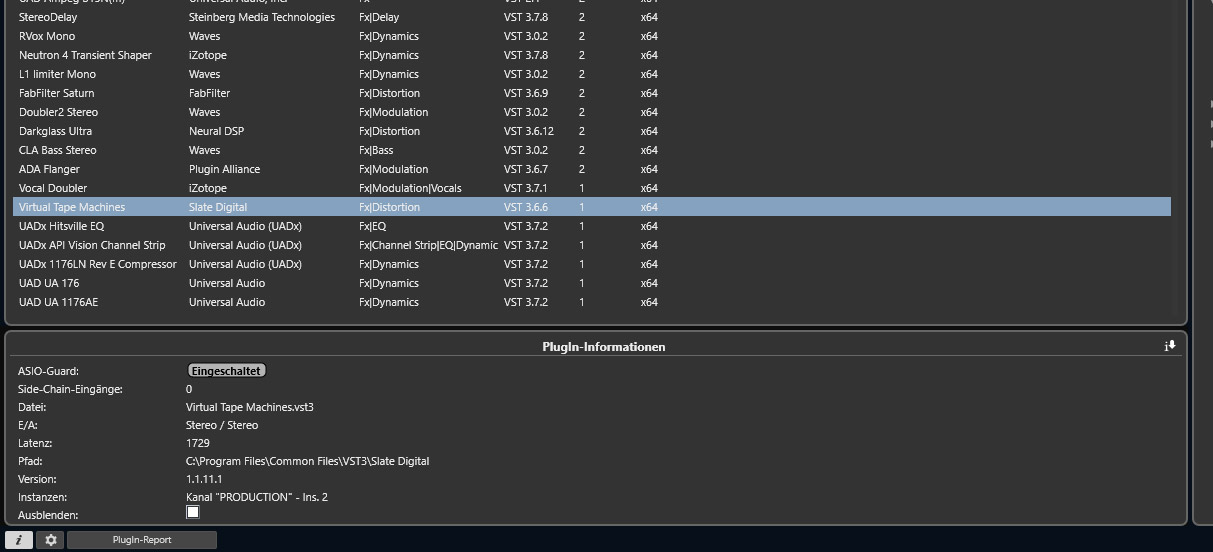Viewport: 1213px width, 552px height.
Task: Select UADx API Vision Channel Strip row
Action: (x=592, y=245)
